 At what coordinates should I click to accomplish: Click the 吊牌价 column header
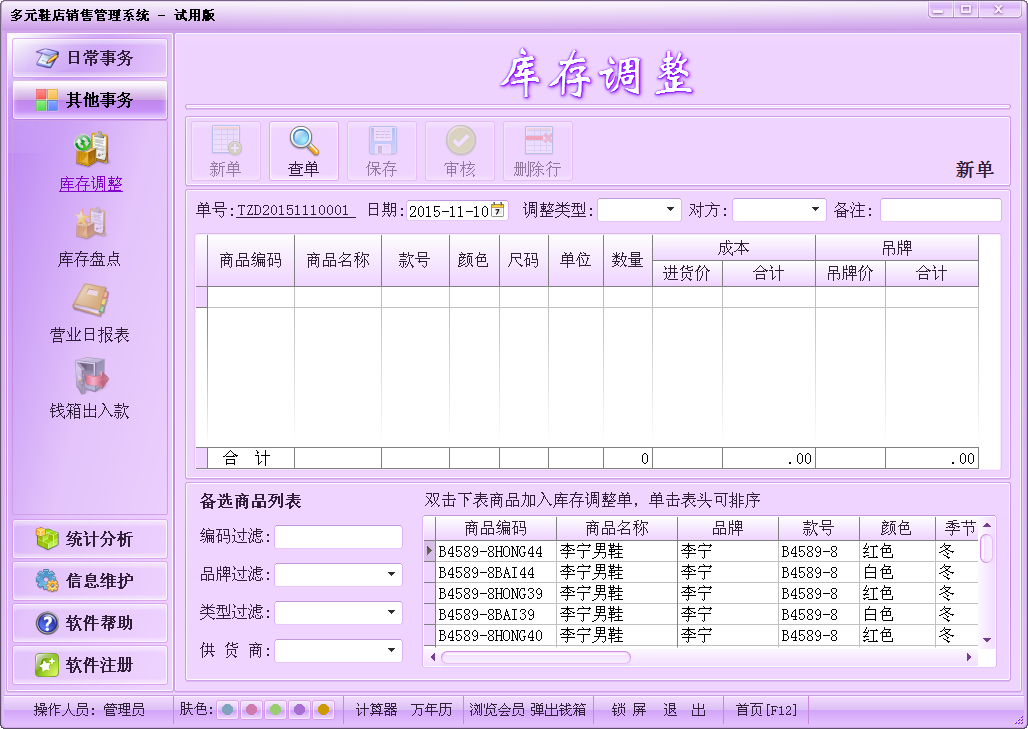pyautogui.click(x=850, y=273)
